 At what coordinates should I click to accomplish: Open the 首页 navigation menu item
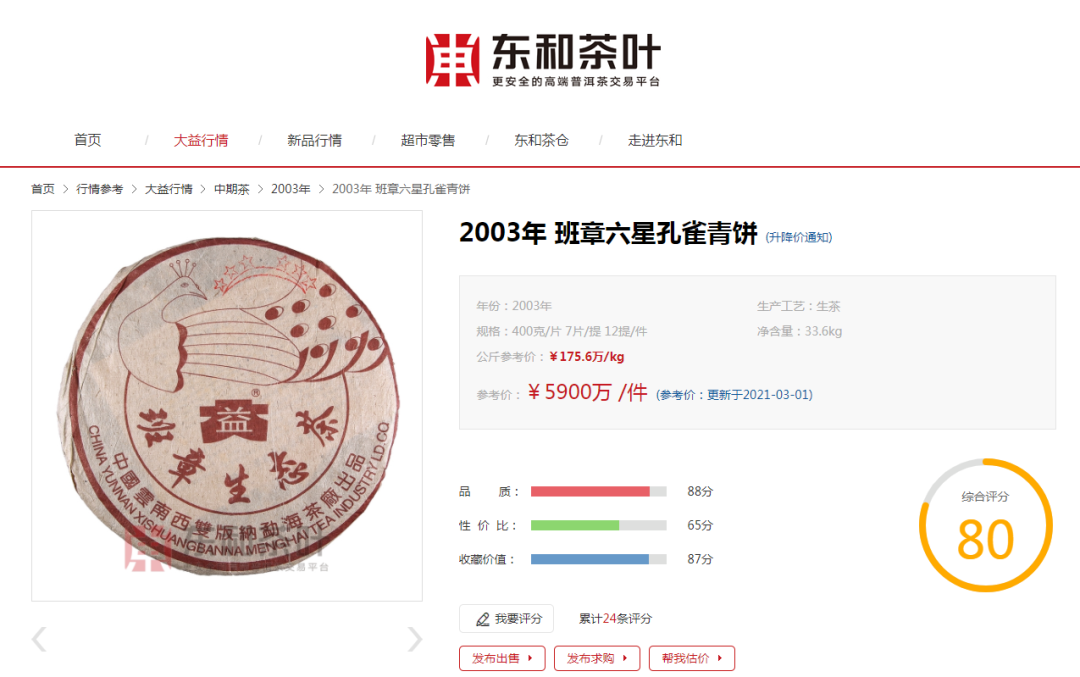tap(87, 140)
